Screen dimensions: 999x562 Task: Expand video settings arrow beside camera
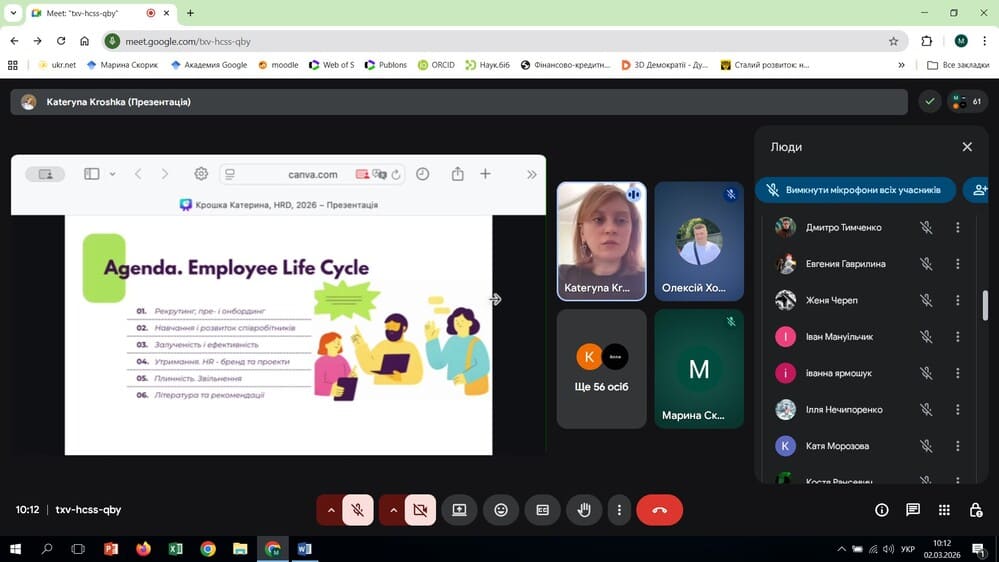(x=392, y=510)
